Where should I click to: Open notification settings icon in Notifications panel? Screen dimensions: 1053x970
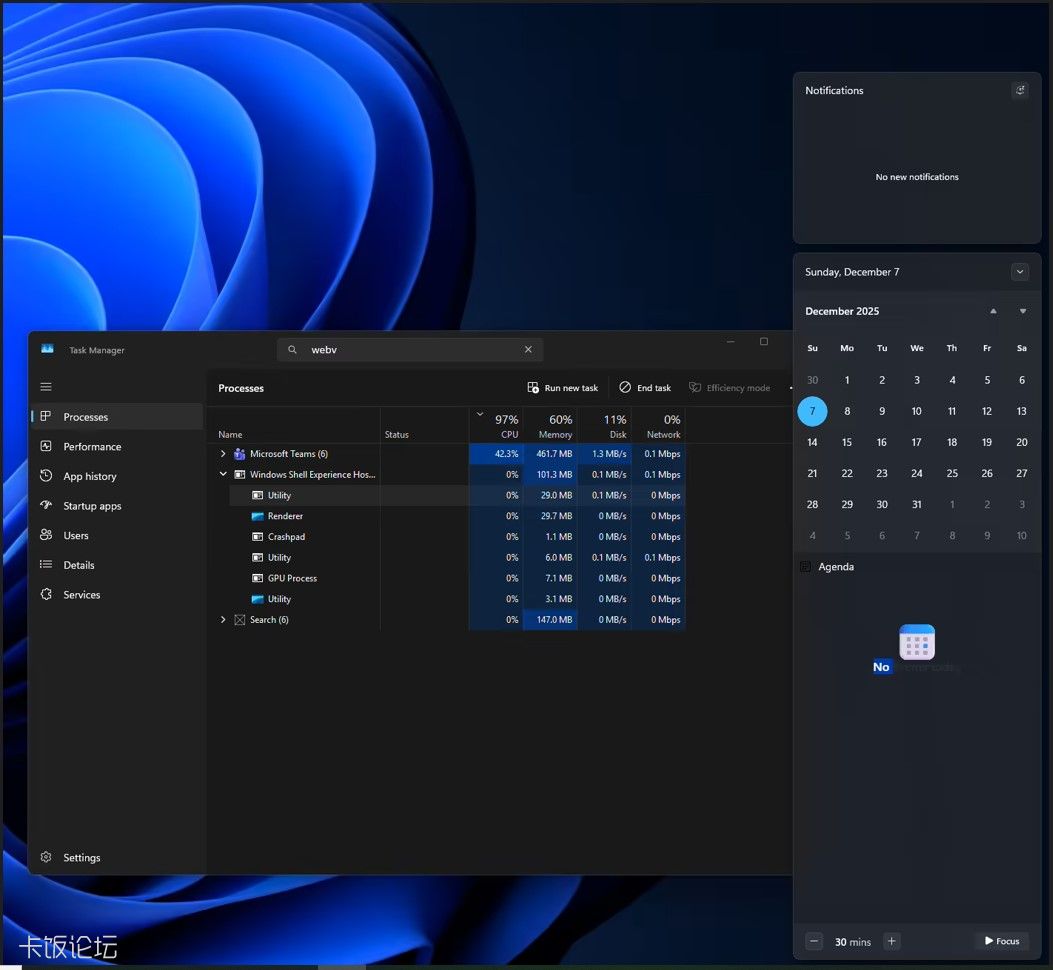click(x=1020, y=90)
